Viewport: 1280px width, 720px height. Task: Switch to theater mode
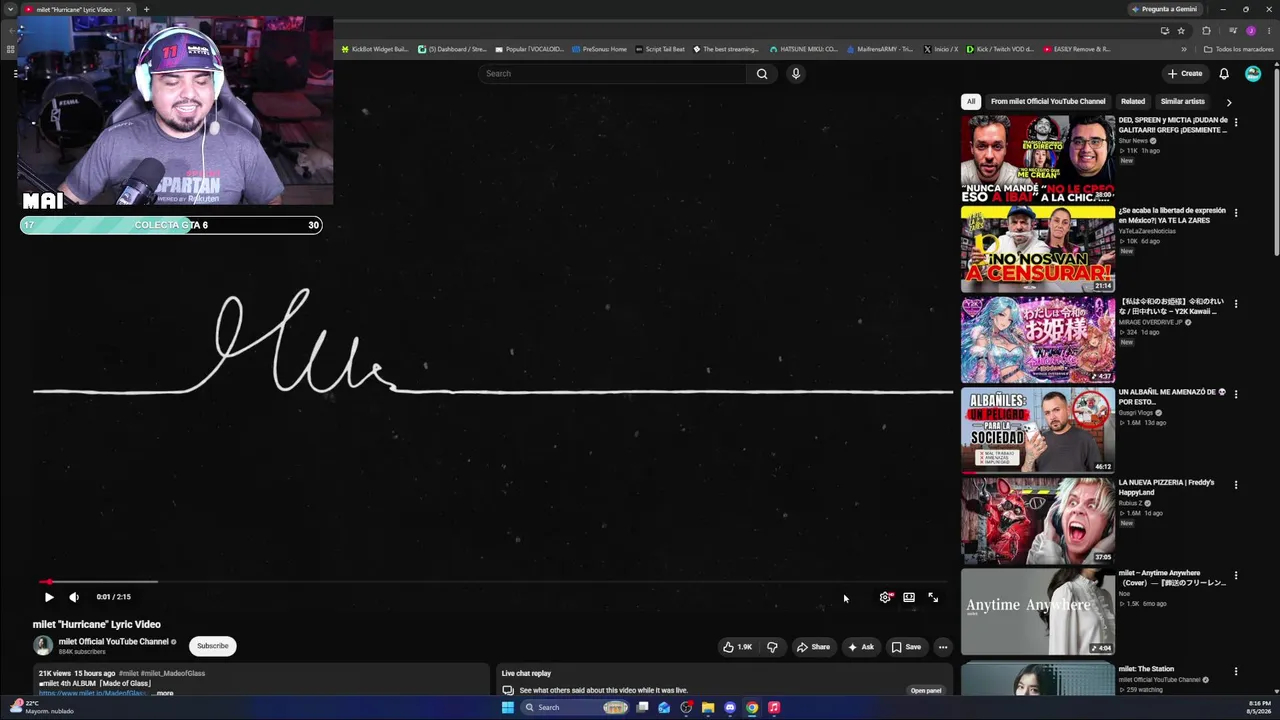coord(909,597)
